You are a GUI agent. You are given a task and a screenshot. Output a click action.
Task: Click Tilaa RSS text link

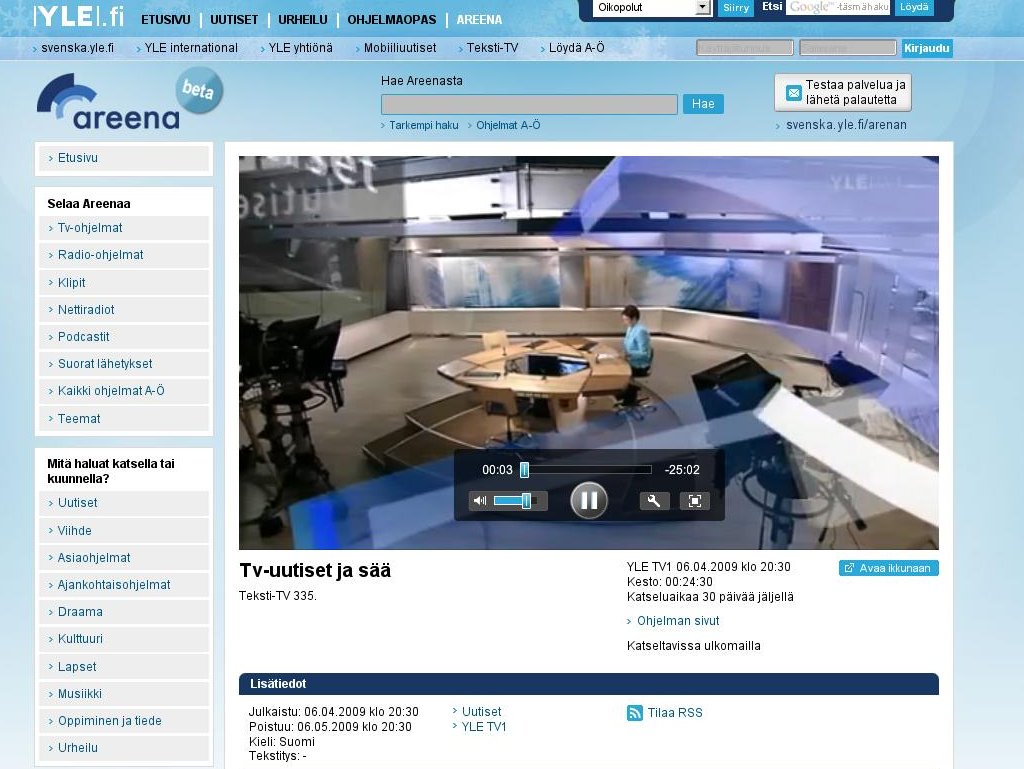pyautogui.click(x=675, y=713)
